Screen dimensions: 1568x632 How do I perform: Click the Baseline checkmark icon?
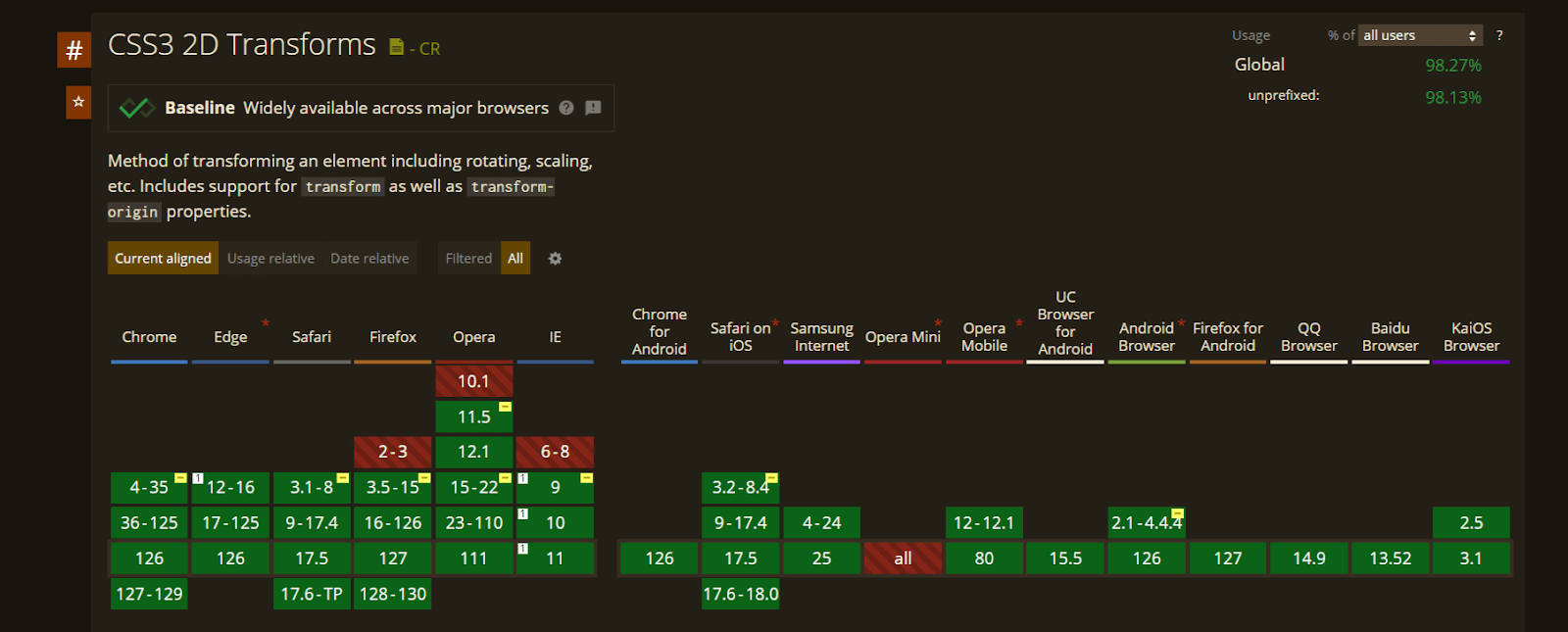pyautogui.click(x=136, y=108)
